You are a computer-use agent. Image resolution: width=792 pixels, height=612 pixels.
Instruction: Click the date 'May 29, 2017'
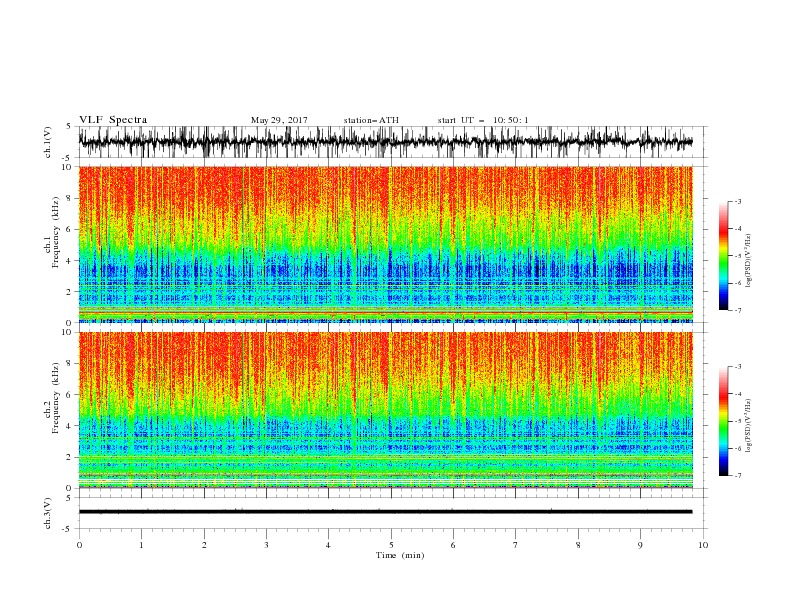click(279, 120)
